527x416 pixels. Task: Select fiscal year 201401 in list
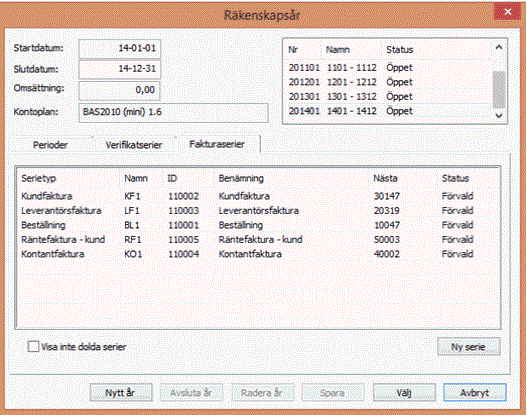[x=388, y=111]
